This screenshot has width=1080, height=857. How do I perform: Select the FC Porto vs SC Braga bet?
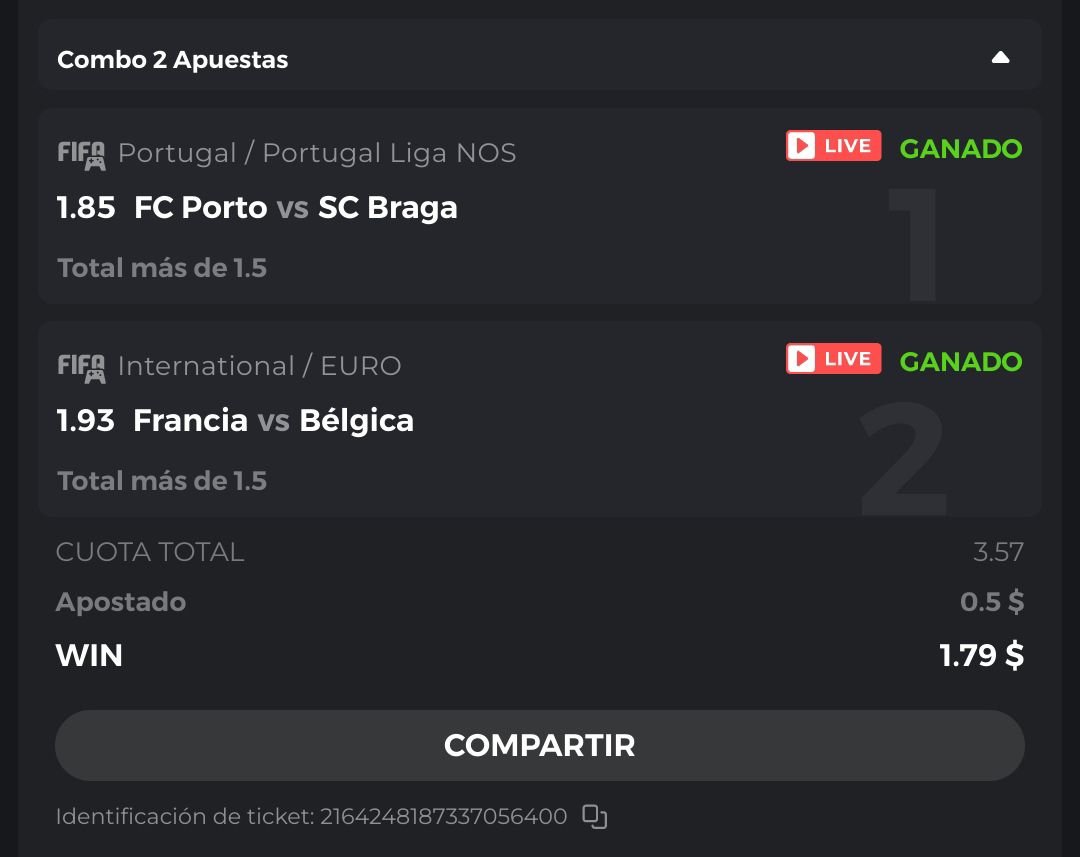(x=296, y=208)
